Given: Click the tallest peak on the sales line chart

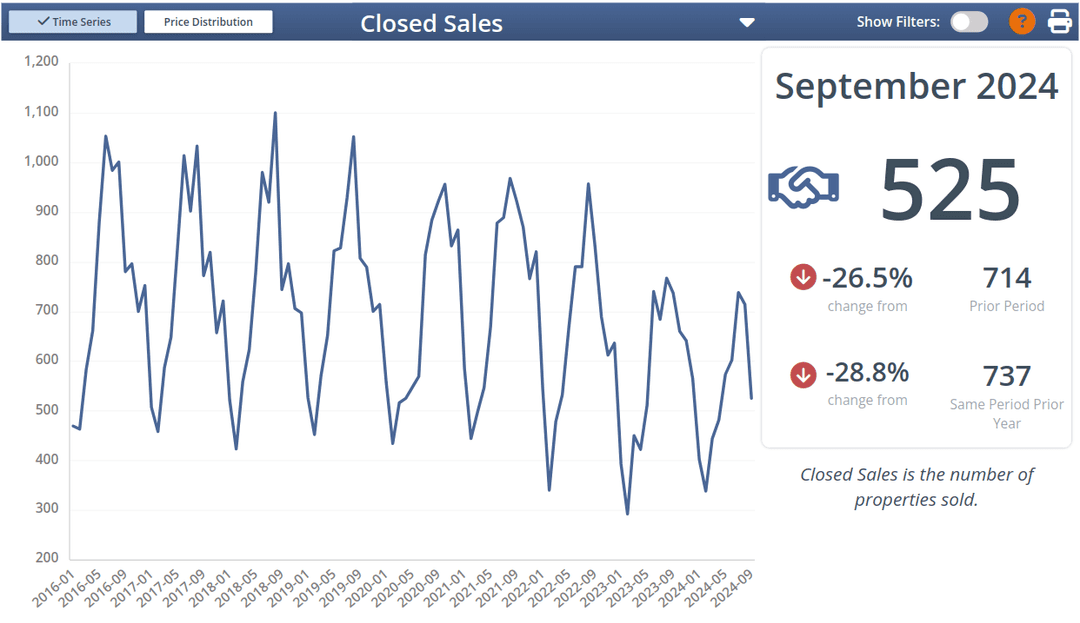Looking at the screenshot, I should point(275,113).
